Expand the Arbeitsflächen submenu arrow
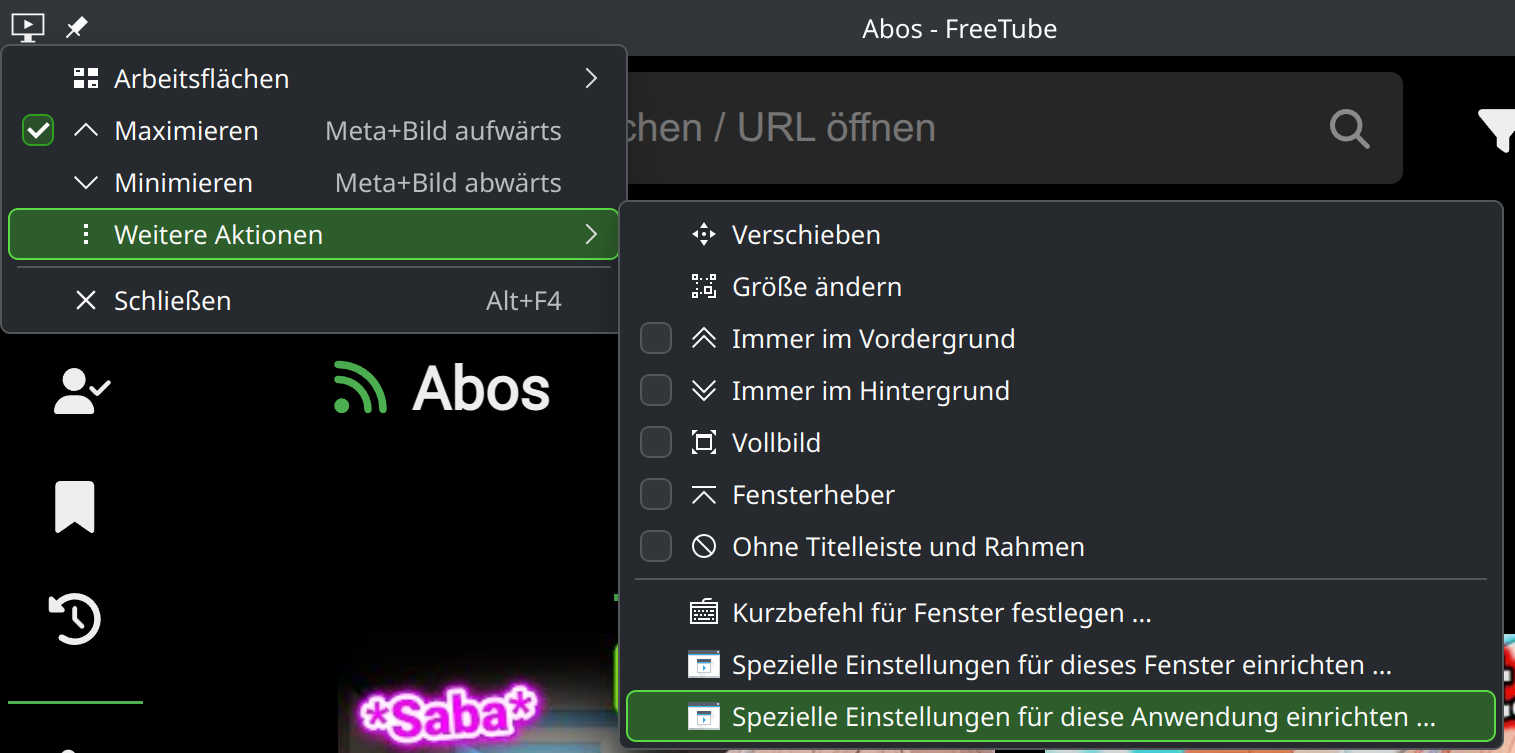This screenshot has height=753, width=1515. click(x=591, y=79)
